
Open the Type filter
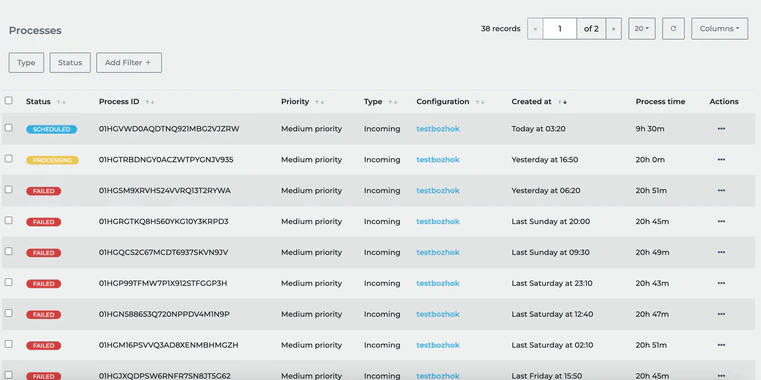(26, 63)
